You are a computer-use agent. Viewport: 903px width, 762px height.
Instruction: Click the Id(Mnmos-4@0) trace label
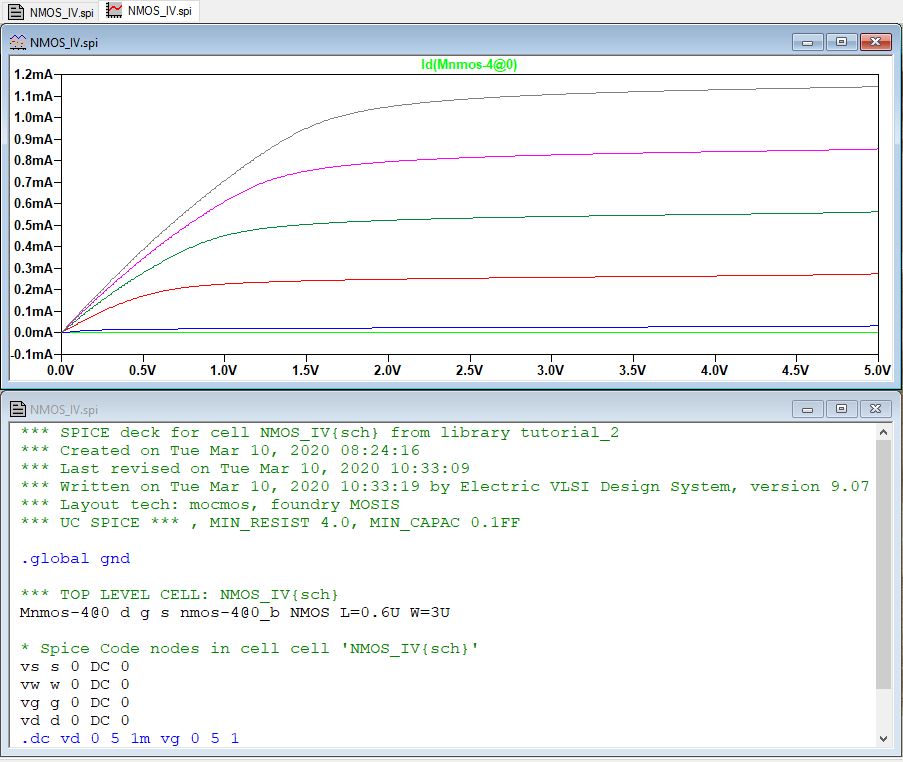(469, 64)
